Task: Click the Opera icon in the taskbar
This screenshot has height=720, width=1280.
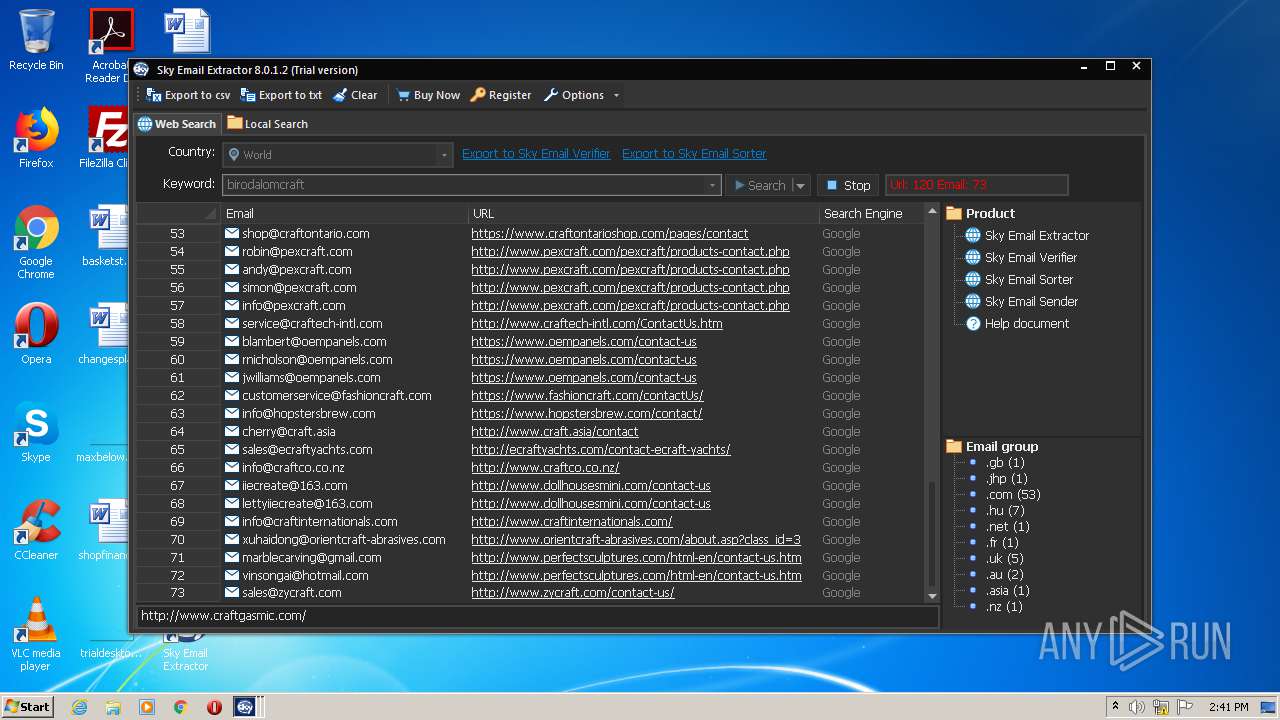Action: 214,706
